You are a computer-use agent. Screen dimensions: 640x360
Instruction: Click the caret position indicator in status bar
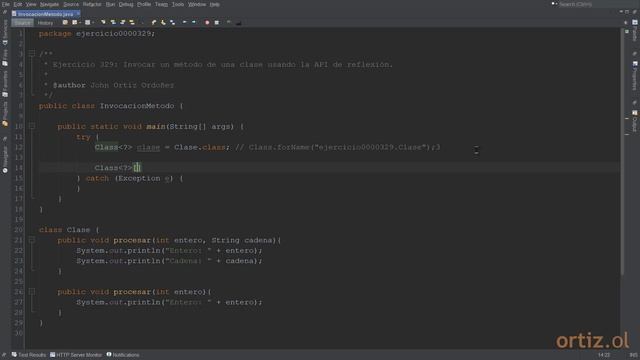[x=604, y=355]
